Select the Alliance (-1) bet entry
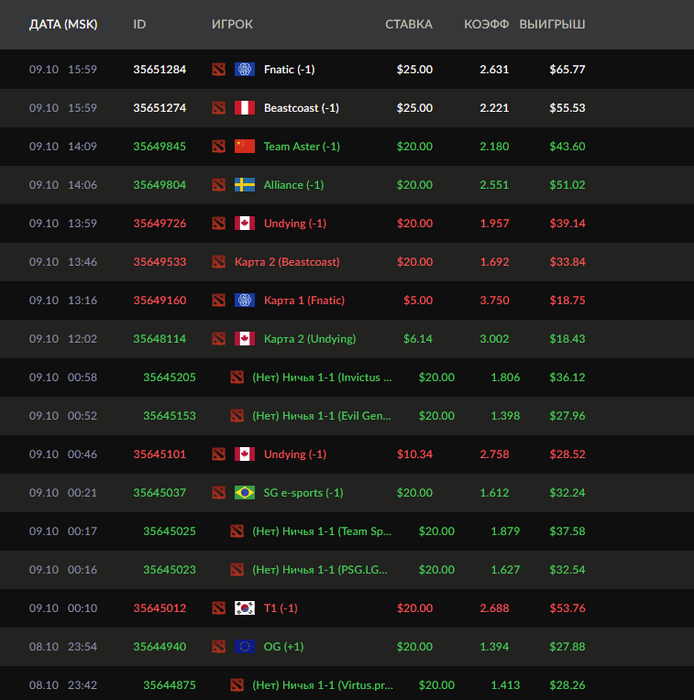The width and height of the screenshot is (694, 700). 293,185
